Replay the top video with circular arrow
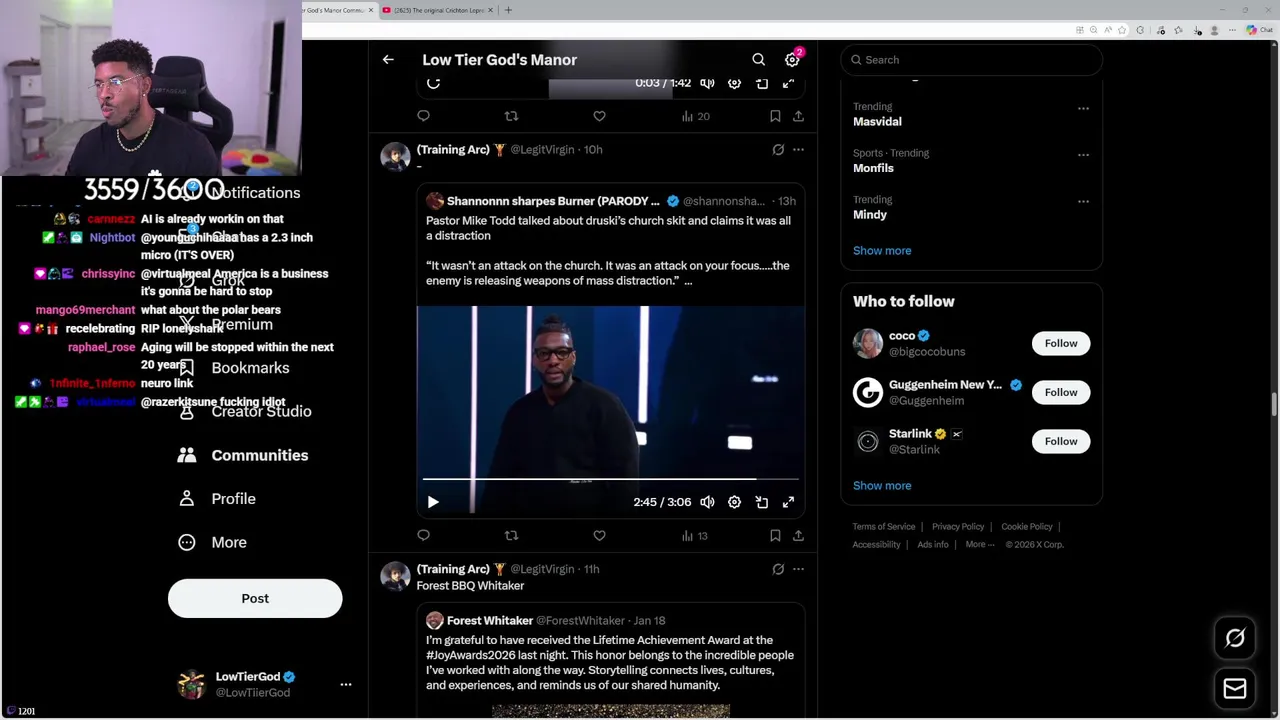1280x720 pixels. coord(433,83)
